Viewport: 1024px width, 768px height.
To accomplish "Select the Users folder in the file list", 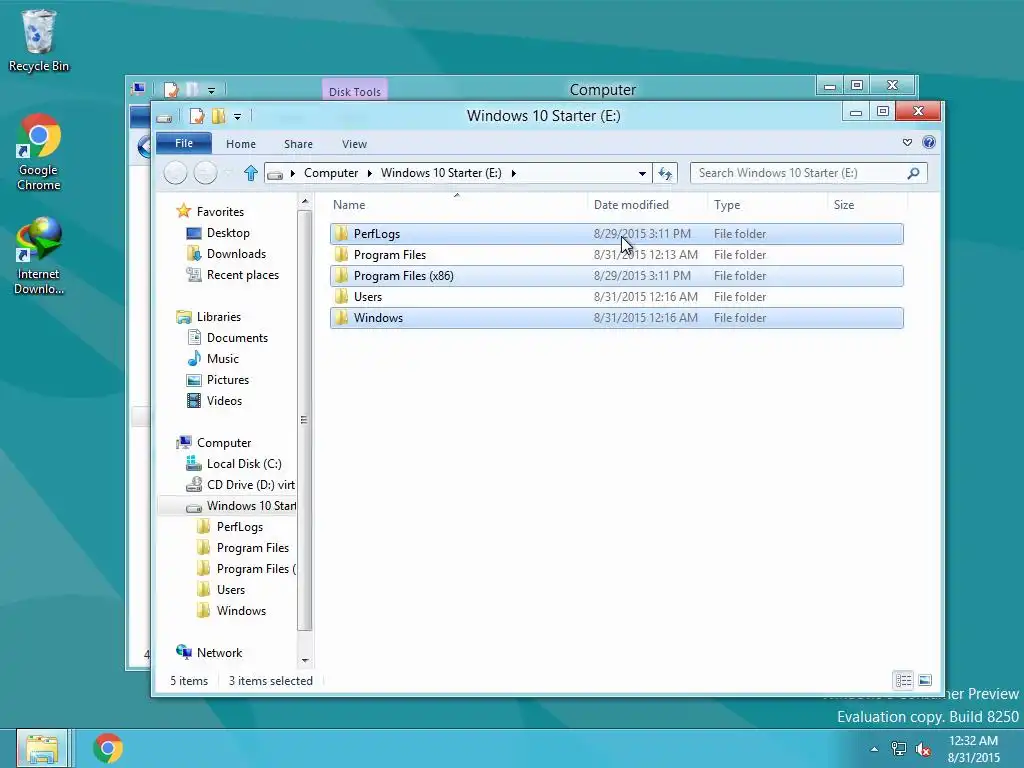I will (x=616, y=296).
